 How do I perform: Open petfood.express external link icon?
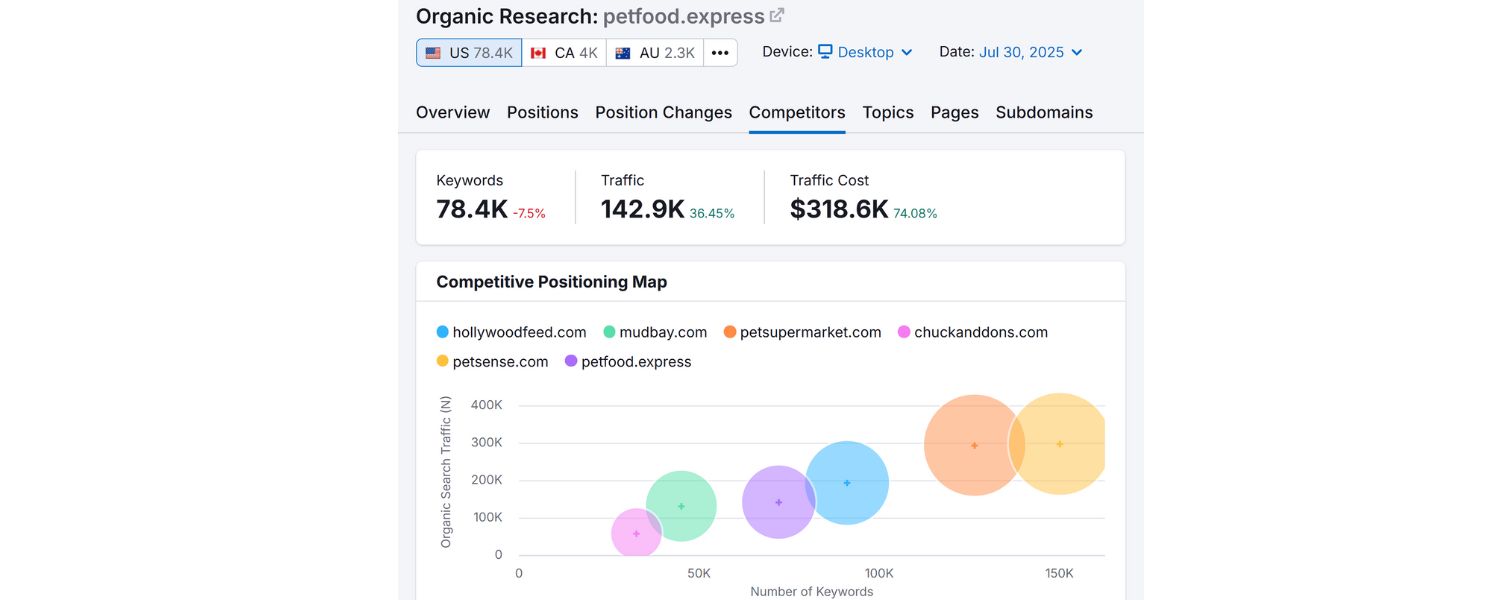777,16
